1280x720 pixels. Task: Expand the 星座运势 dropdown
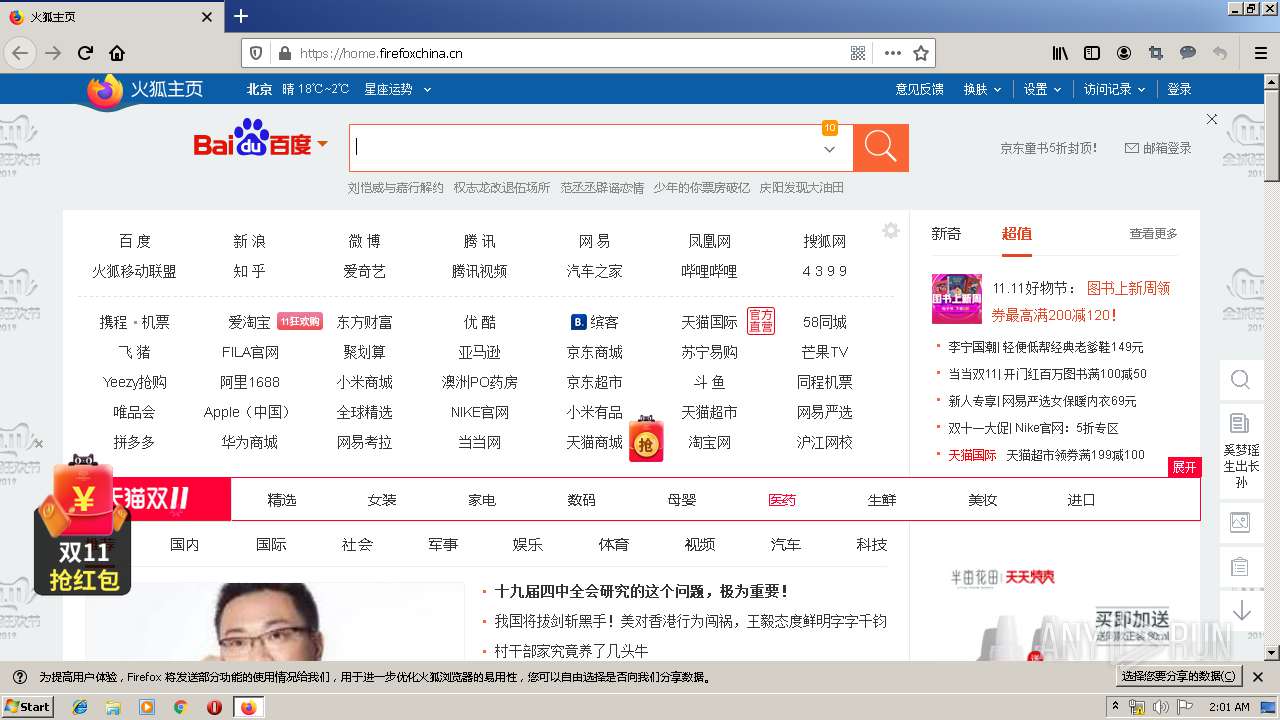398,89
